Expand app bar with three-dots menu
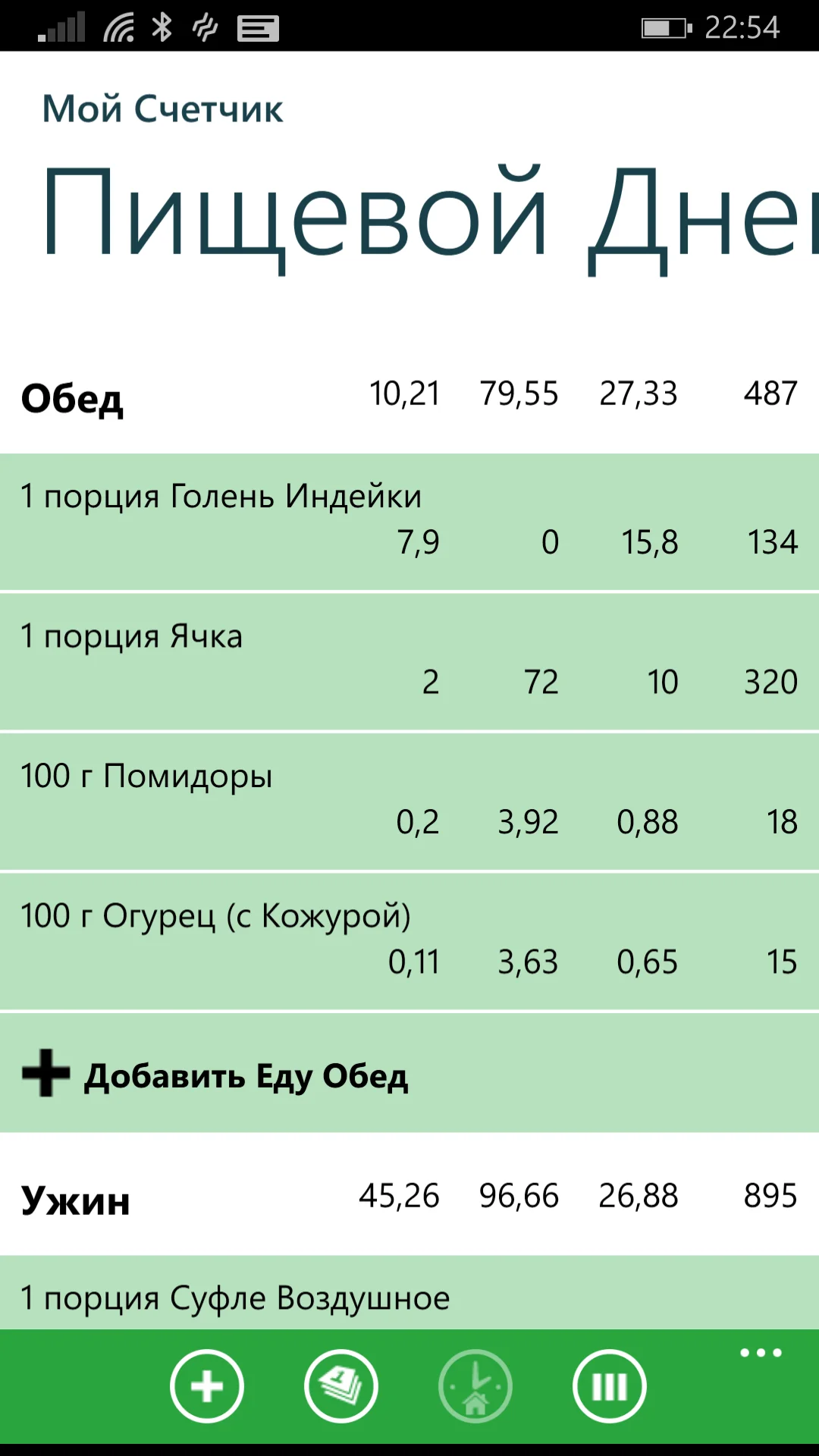 point(761,1353)
